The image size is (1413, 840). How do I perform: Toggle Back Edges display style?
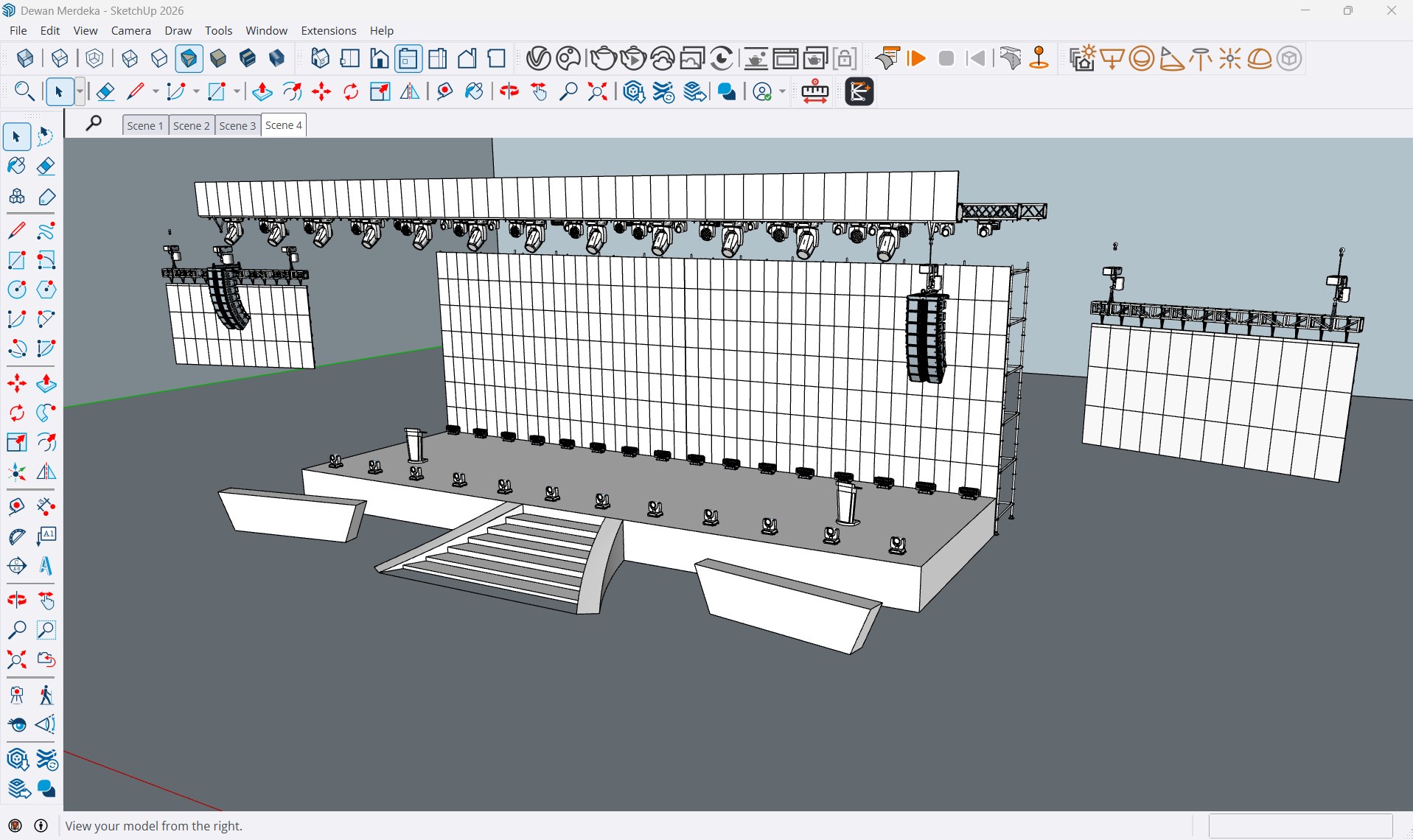pos(60,58)
